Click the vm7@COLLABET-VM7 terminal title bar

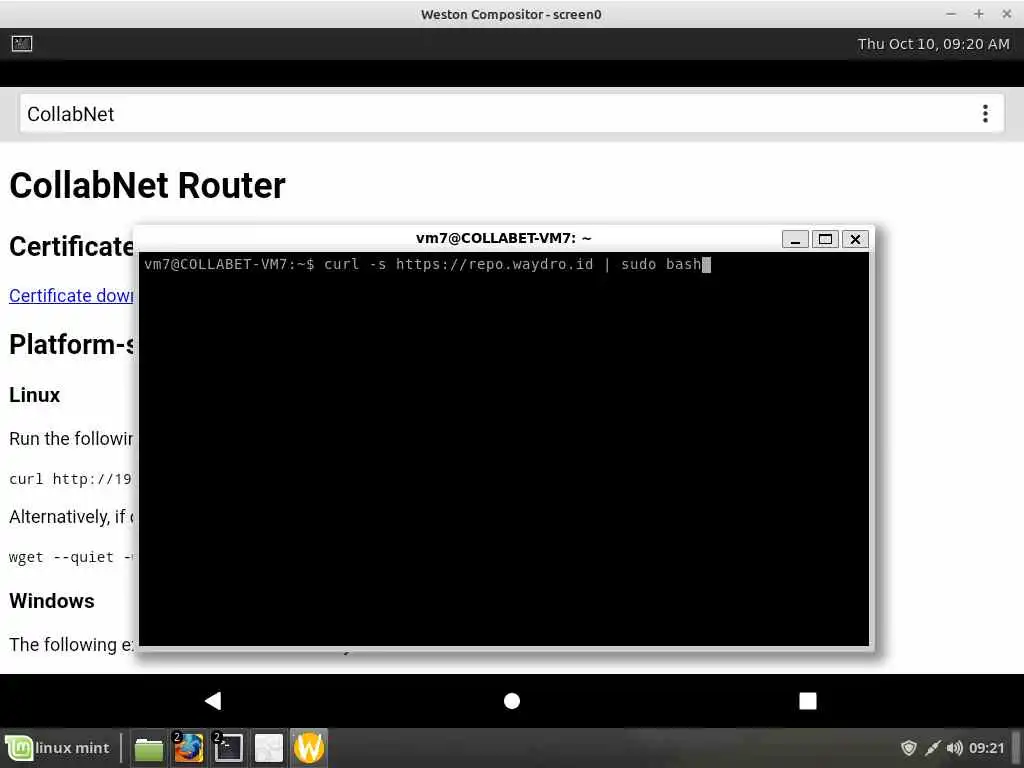point(504,238)
